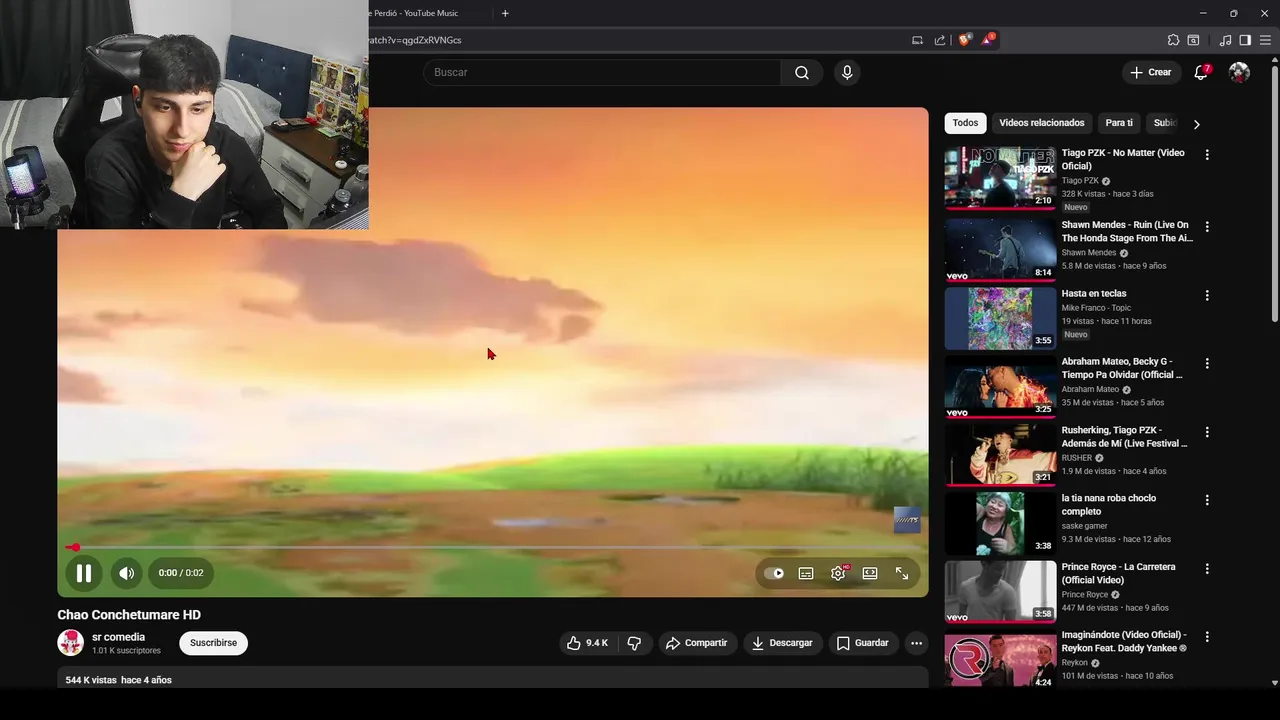This screenshot has width=1280, height=720.
Task: Open the notifications bell
Action: (1202, 72)
